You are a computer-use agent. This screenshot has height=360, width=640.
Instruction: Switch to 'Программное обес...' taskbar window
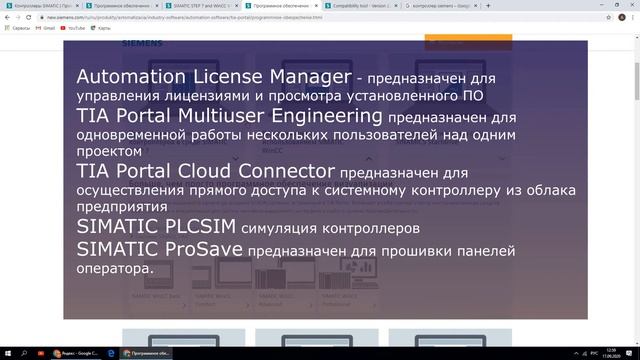(x=146, y=353)
